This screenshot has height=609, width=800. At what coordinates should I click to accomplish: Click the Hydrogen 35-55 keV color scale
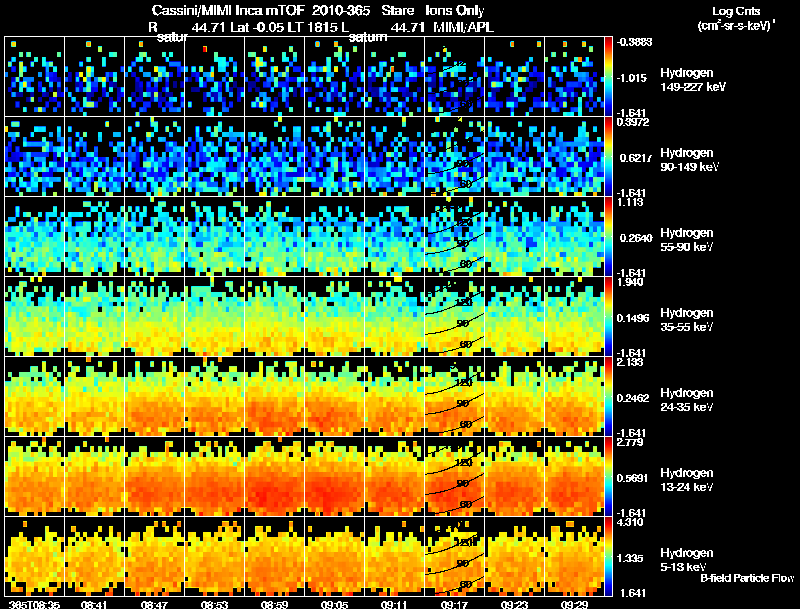[x=608, y=316]
